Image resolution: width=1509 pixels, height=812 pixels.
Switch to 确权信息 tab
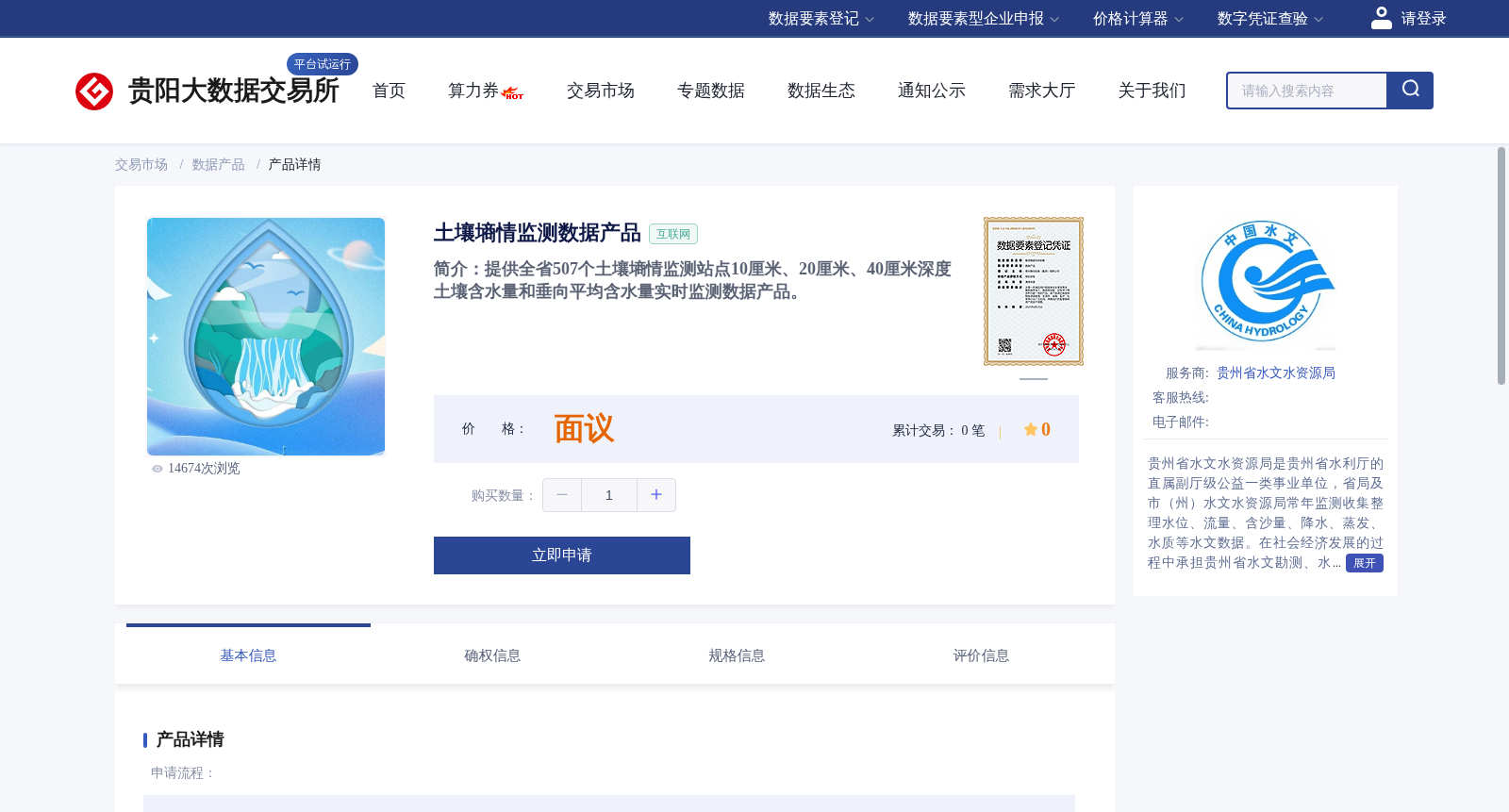[492, 655]
